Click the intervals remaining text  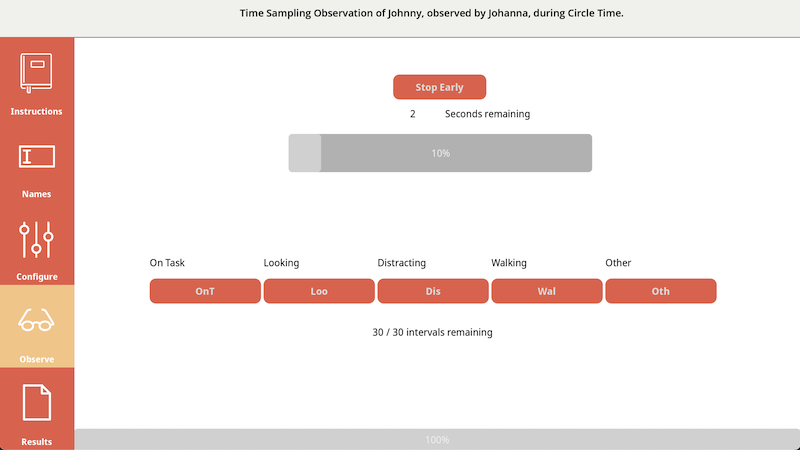(x=432, y=332)
